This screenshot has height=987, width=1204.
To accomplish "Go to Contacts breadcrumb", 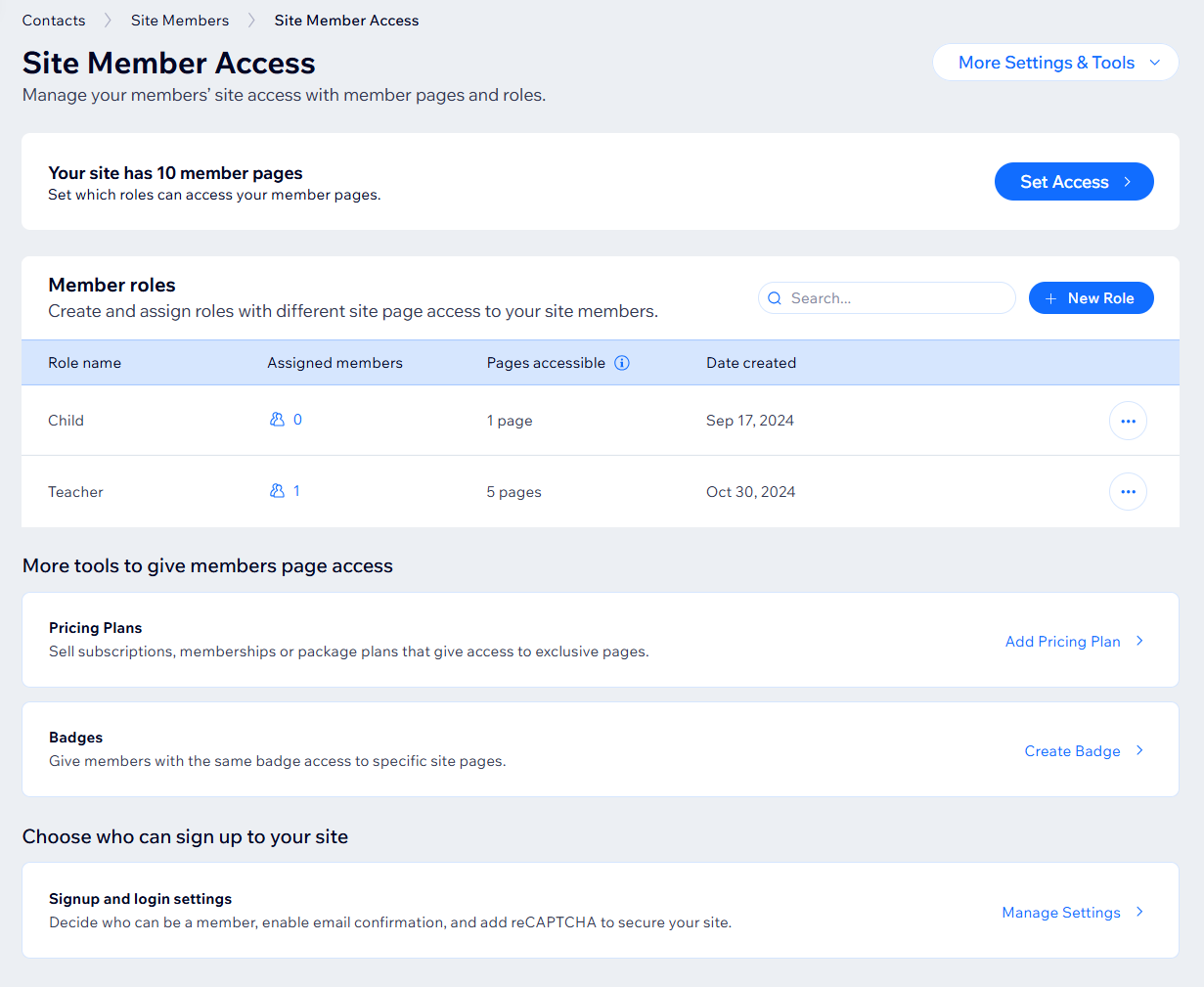I will coord(54,21).
